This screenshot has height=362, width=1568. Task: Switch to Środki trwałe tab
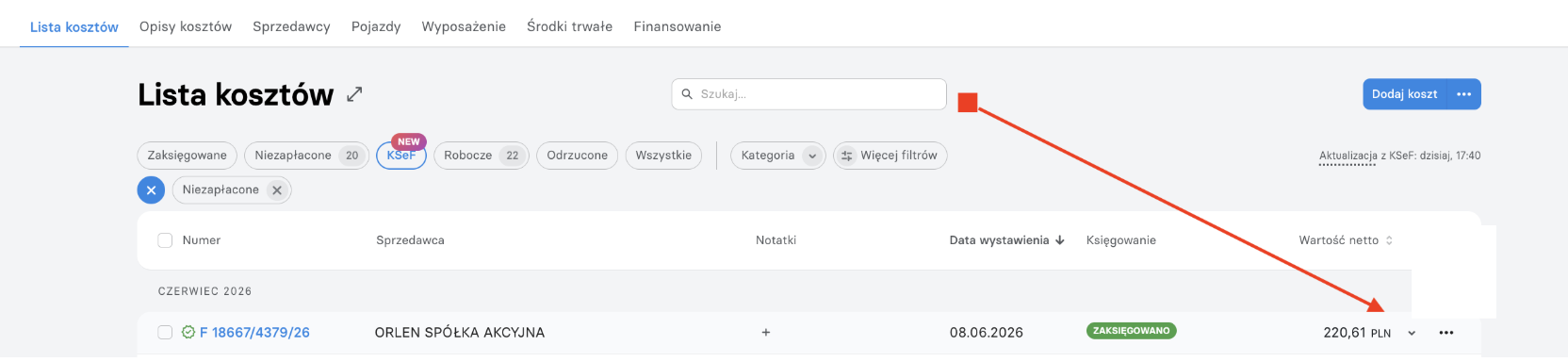pos(569,26)
